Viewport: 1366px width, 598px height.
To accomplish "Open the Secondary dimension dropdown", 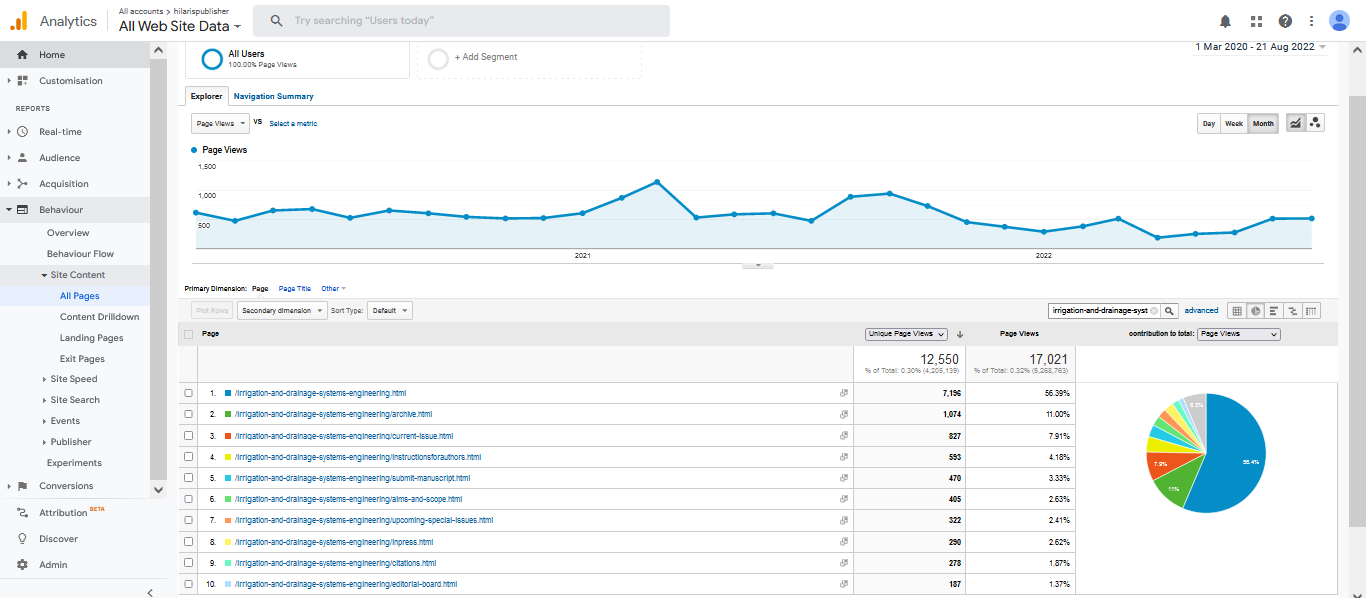I will pos(282,311).
